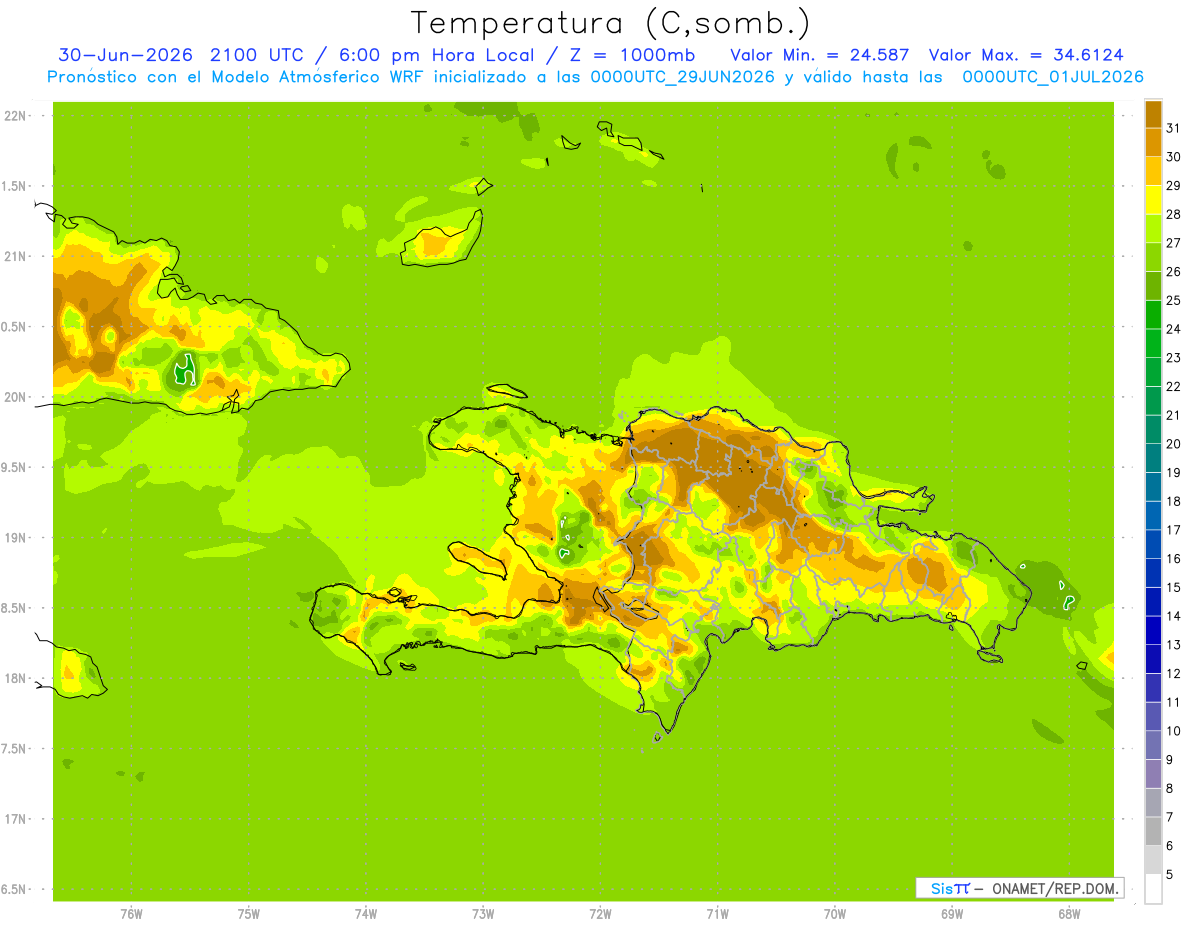Viewport: 1200px width, 927px height.
Task: Click the '21N' latitude axis label
Action: (x=14, y=256)
